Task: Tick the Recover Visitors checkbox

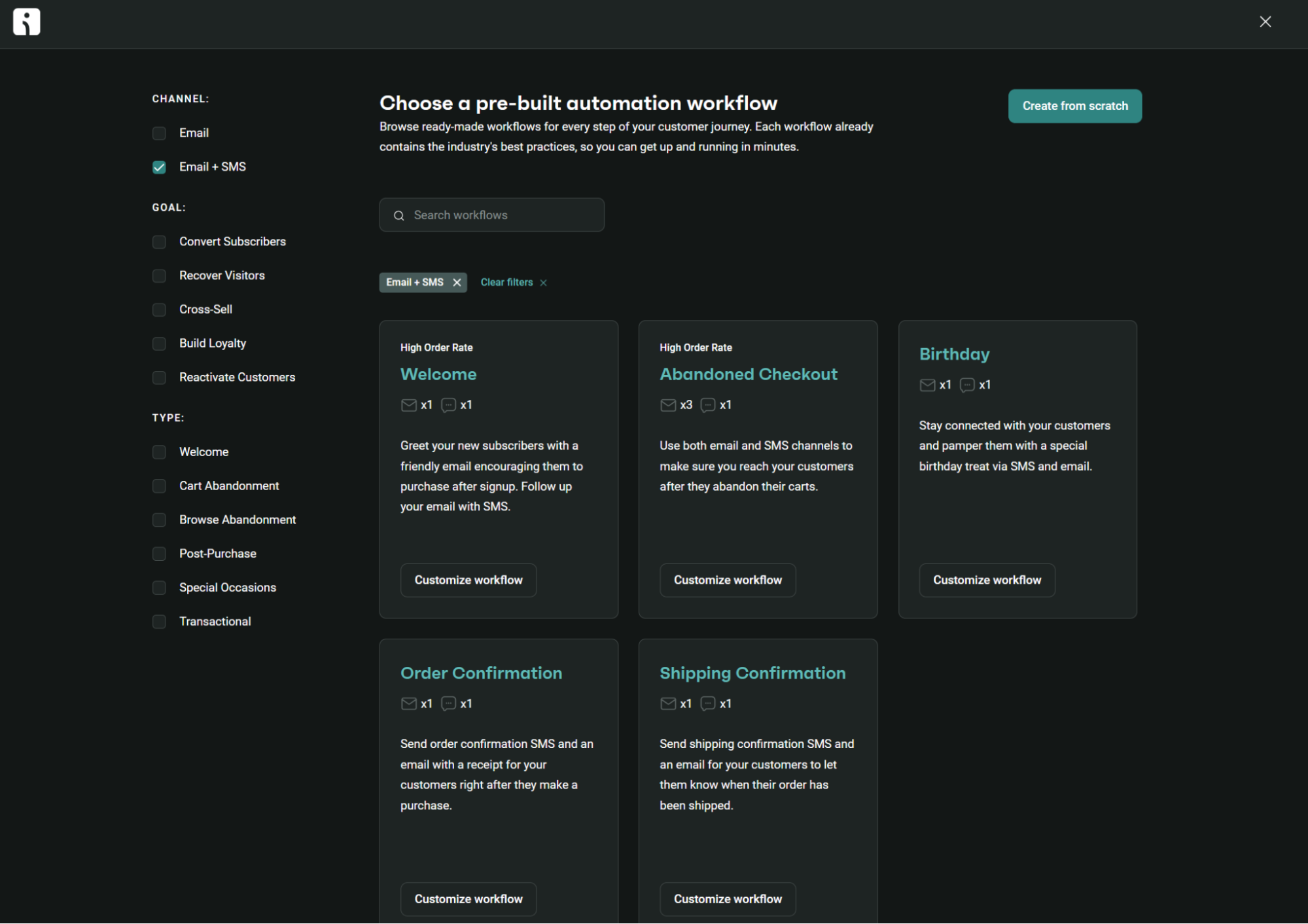Action: click(159, 276)
